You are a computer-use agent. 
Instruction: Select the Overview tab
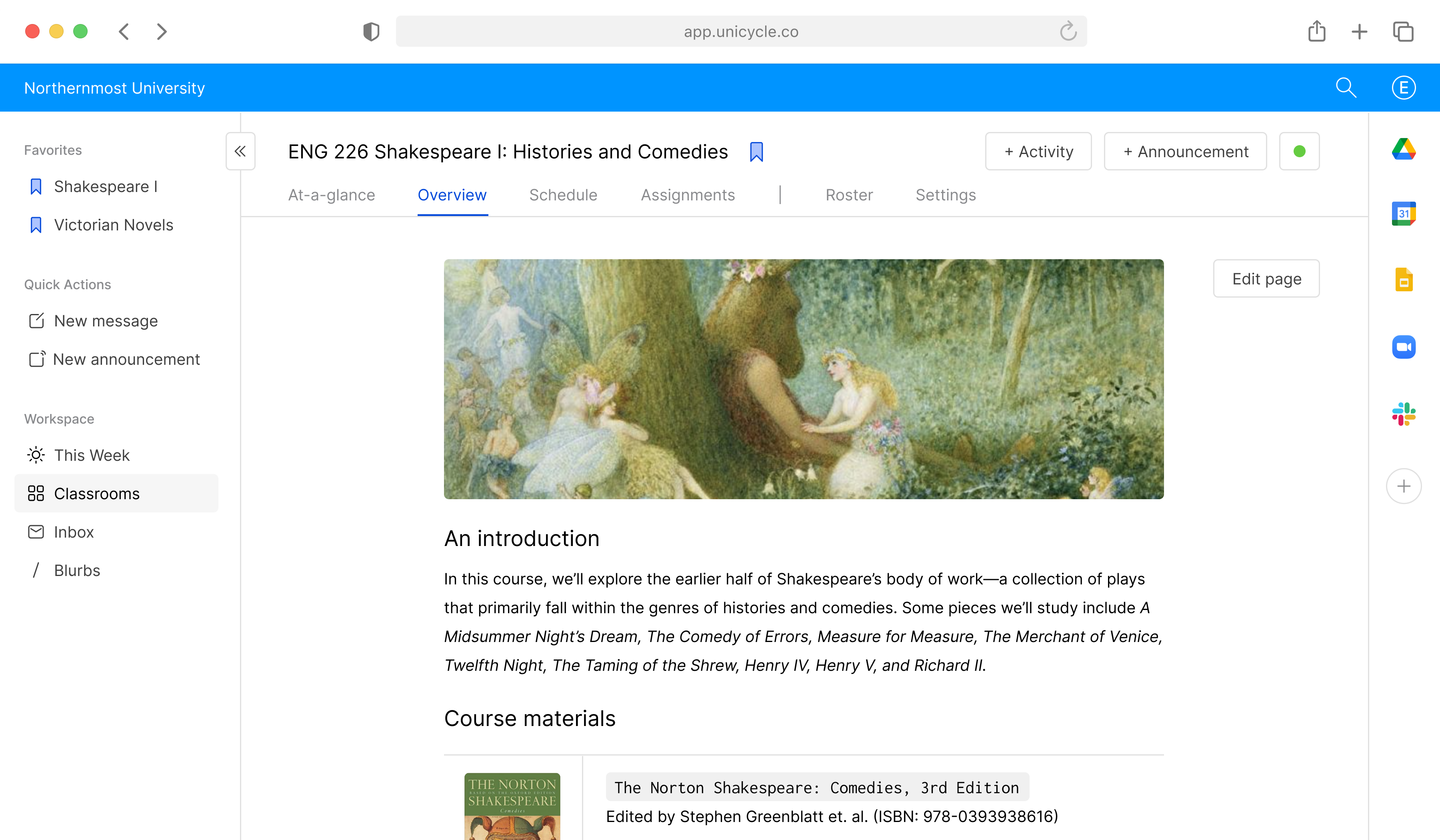click(x=452, y=196)
